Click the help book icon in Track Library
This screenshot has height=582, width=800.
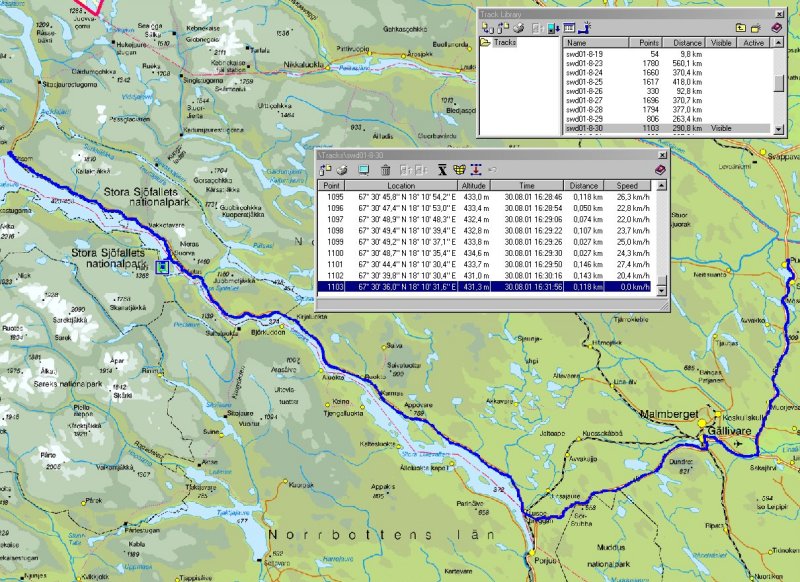[x=776, y=28]
